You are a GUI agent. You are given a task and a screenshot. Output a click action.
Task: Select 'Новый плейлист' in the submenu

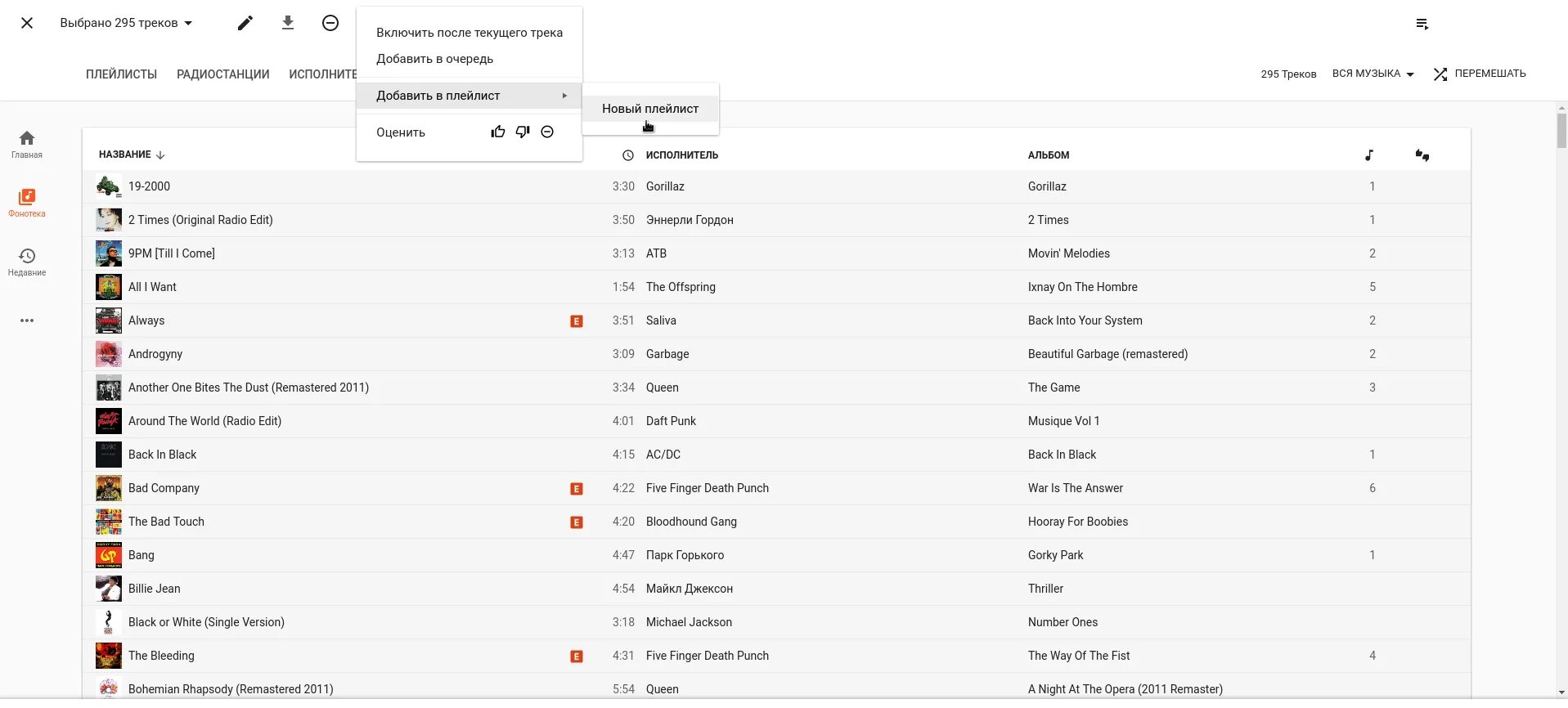pos(650,109)
